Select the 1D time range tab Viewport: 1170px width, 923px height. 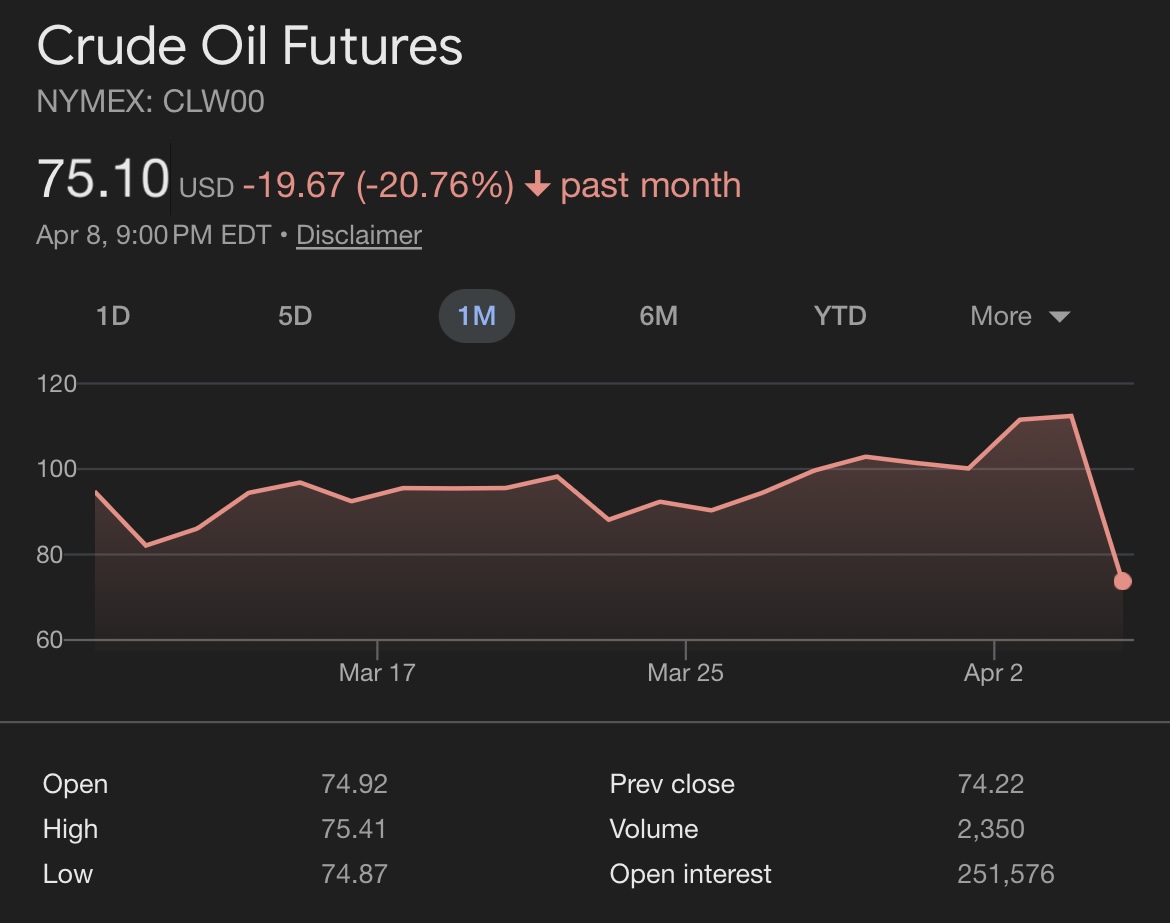pyautogui.click(x=113, y=316)
